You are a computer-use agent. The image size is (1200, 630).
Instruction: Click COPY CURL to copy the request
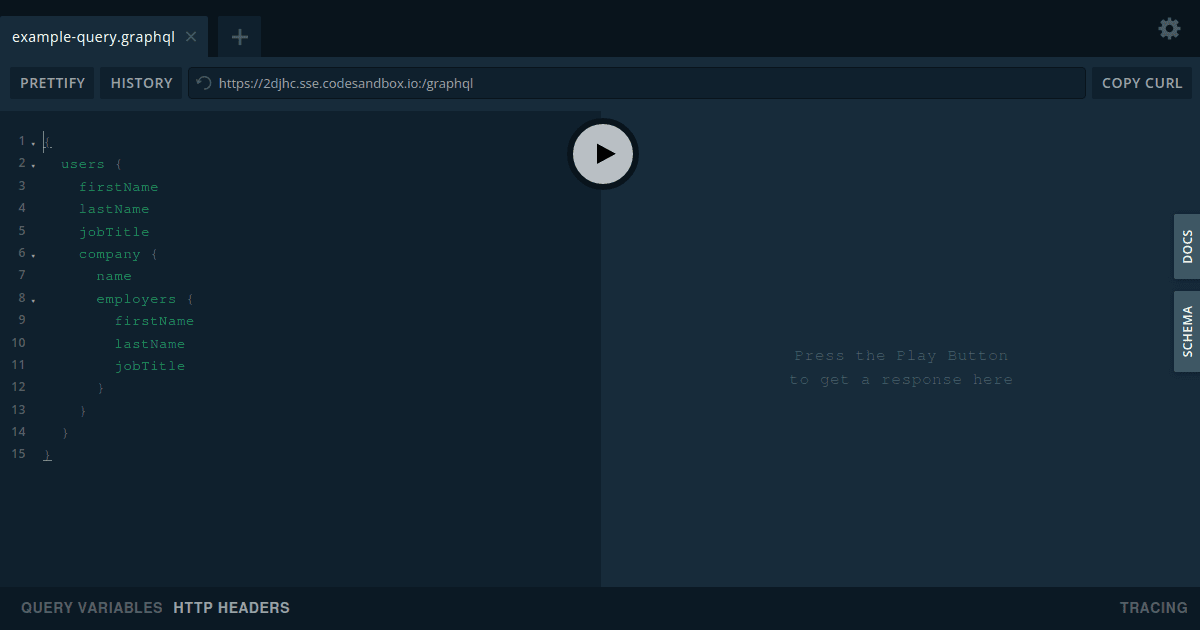pyautogui.click(x=1141, y=83)
